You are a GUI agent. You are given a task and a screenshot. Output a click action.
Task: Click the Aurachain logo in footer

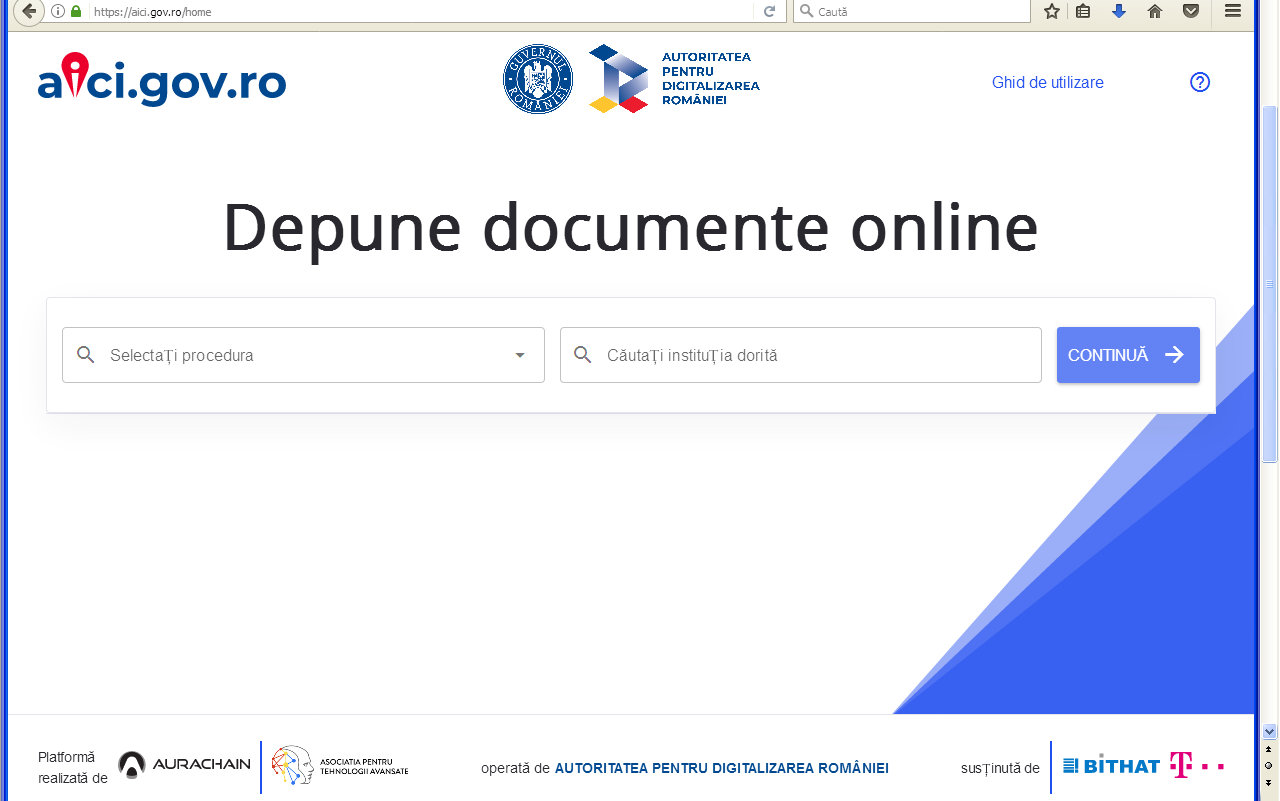[x=185, y=765]
